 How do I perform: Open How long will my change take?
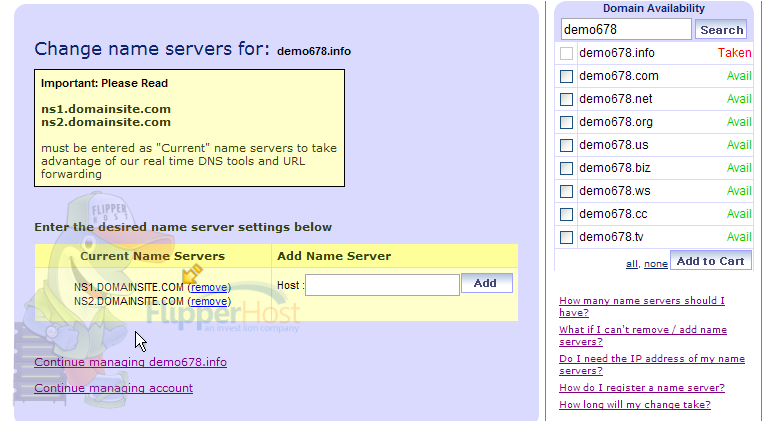(635, 405)
